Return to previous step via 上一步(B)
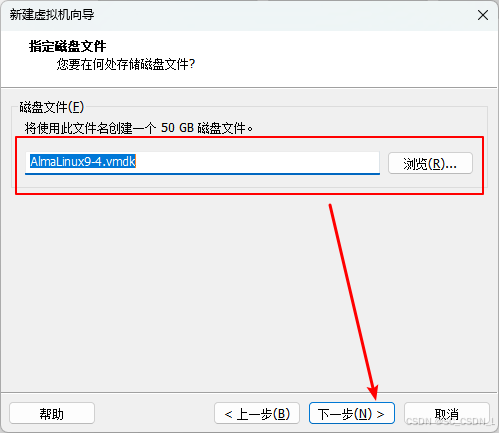 [257, 413]
